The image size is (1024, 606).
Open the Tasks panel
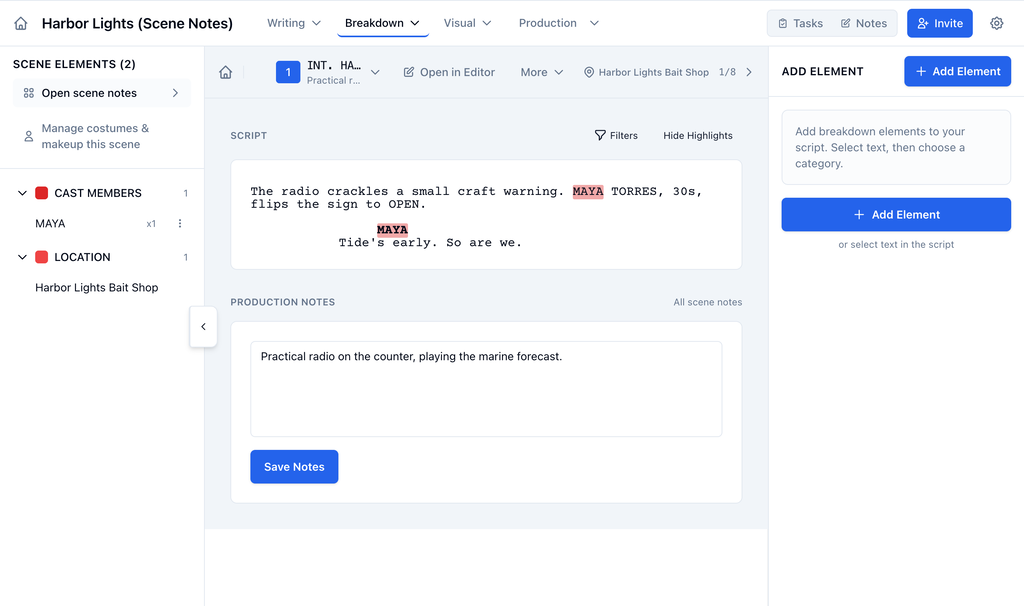coord(801,24)
